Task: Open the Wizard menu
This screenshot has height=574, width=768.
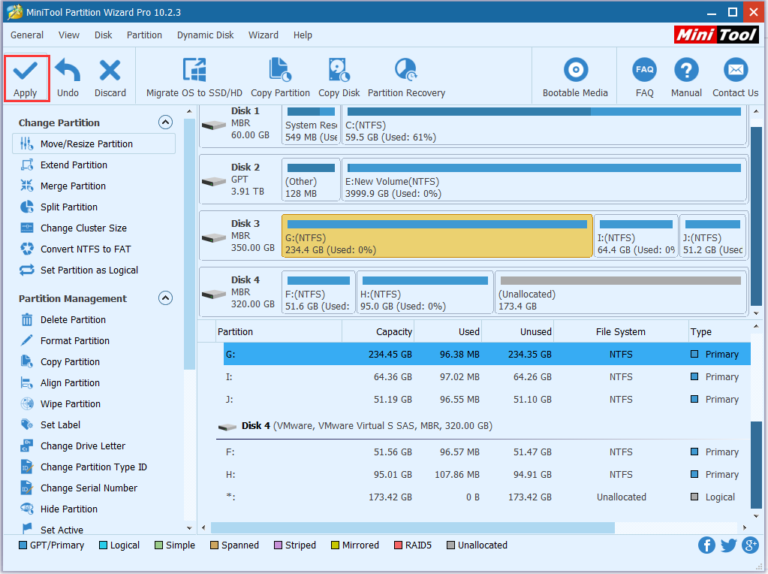Action: 263,35
